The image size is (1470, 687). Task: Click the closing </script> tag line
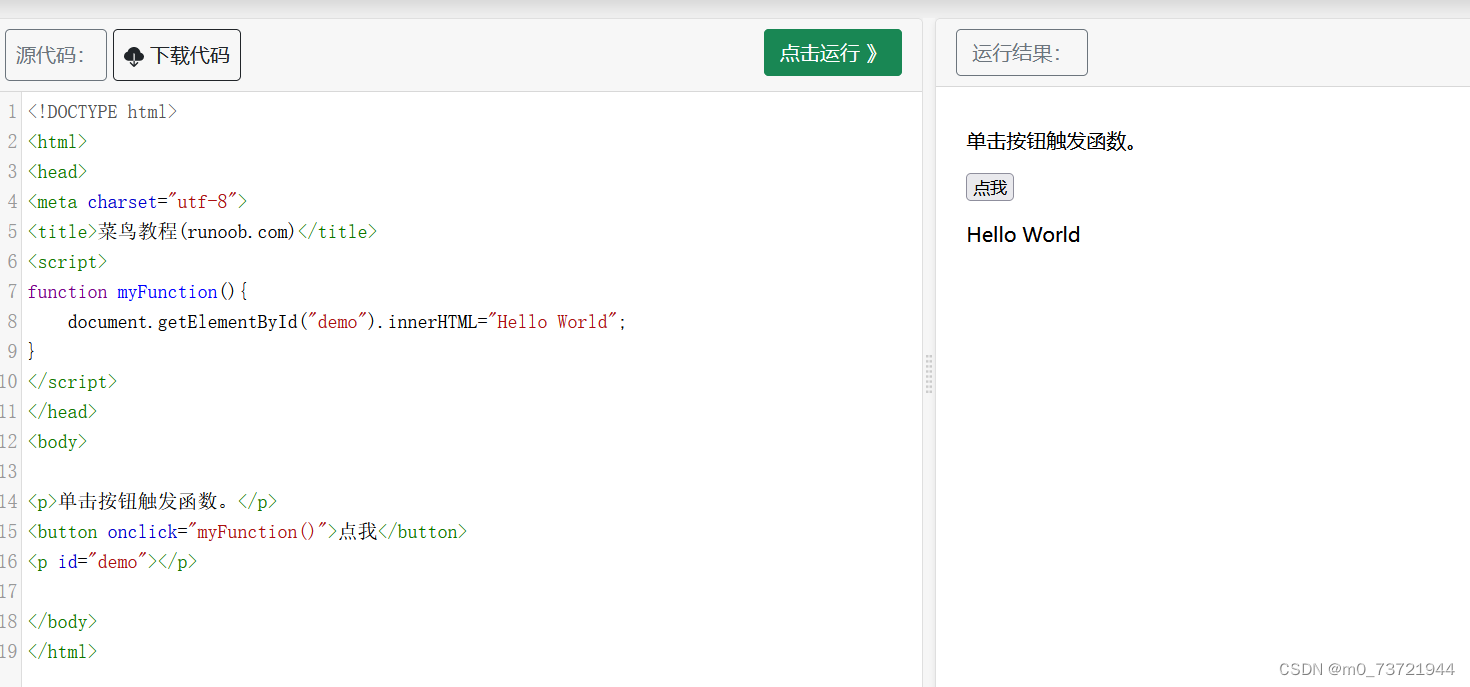[72, 382]
